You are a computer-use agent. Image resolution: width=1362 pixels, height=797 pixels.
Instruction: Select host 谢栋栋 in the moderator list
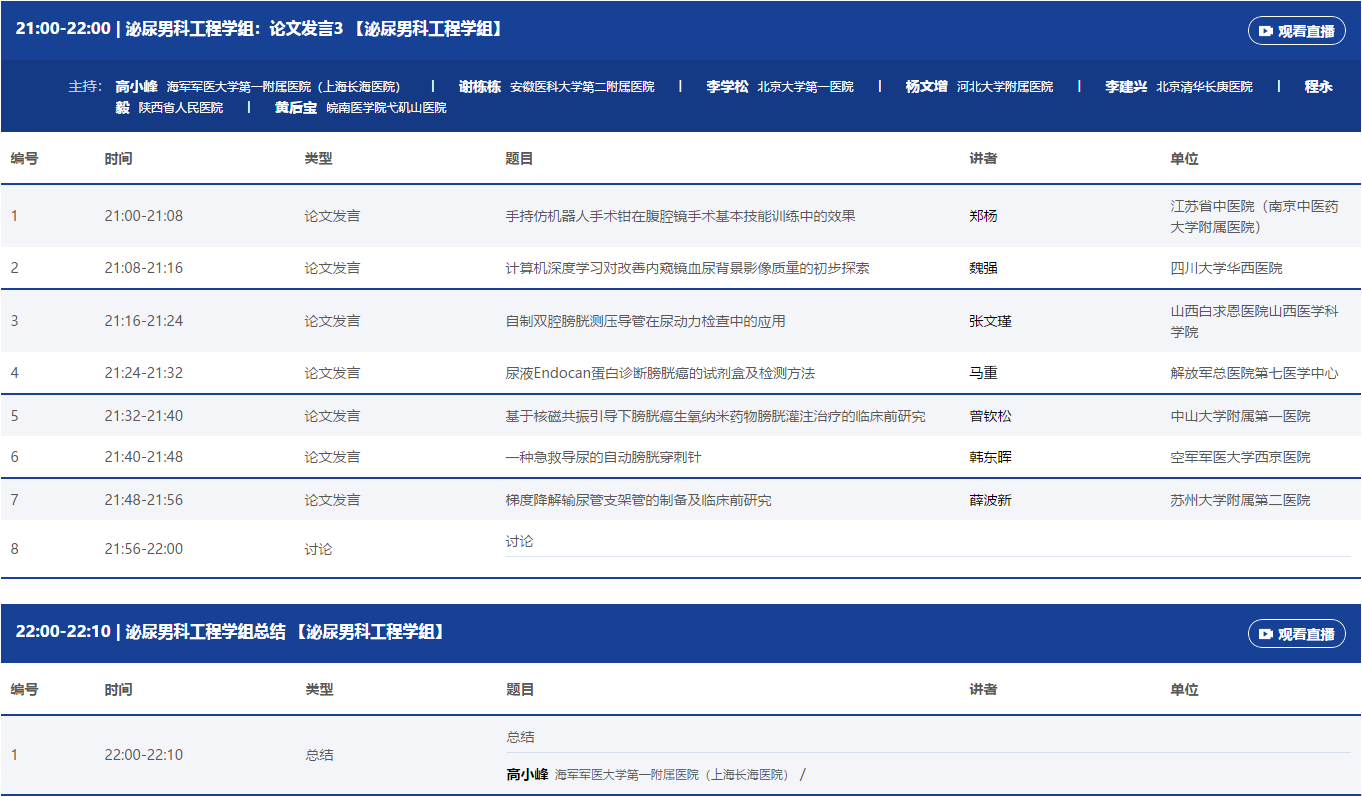479,87
